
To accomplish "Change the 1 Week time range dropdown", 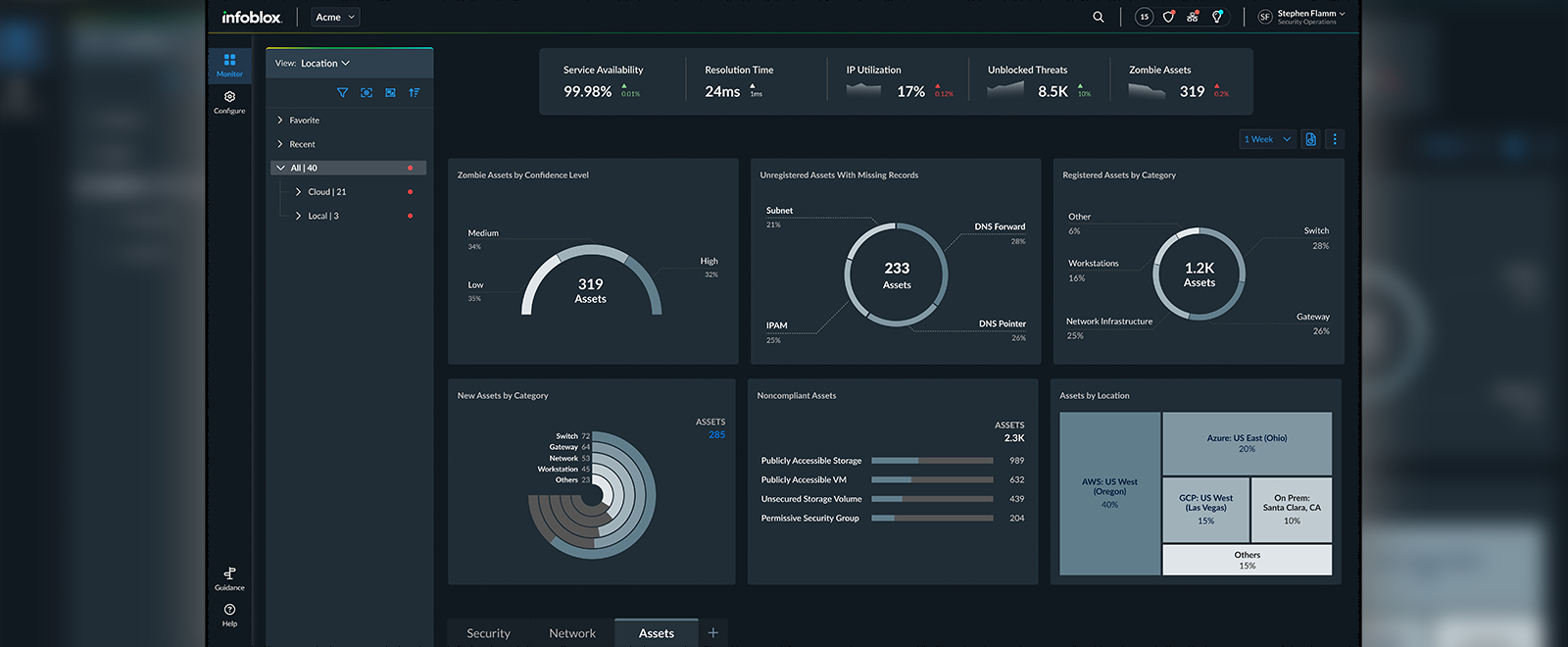I will coord(1267,139).
